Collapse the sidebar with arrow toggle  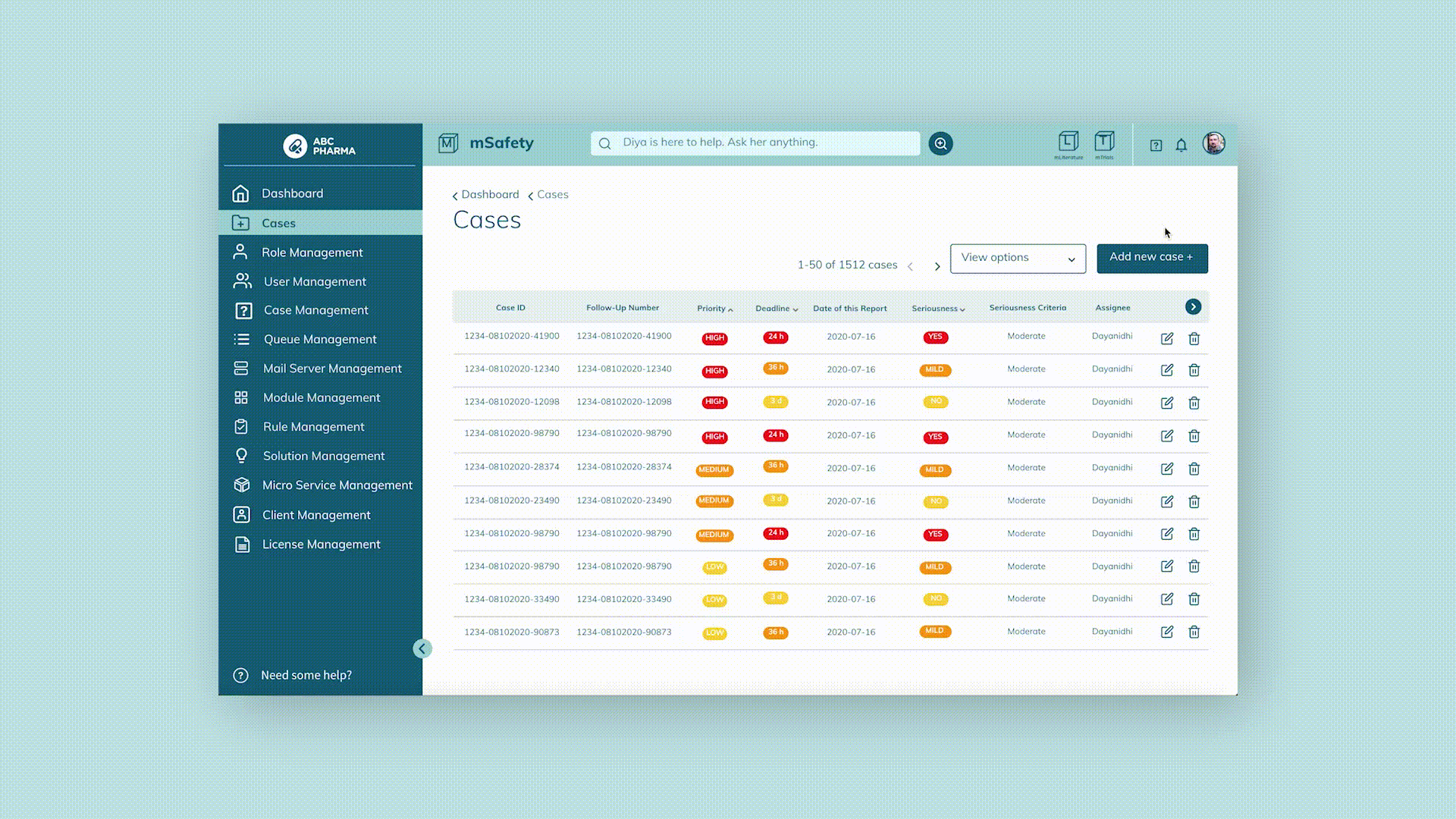pyautogui.click(x=422, y=648)
